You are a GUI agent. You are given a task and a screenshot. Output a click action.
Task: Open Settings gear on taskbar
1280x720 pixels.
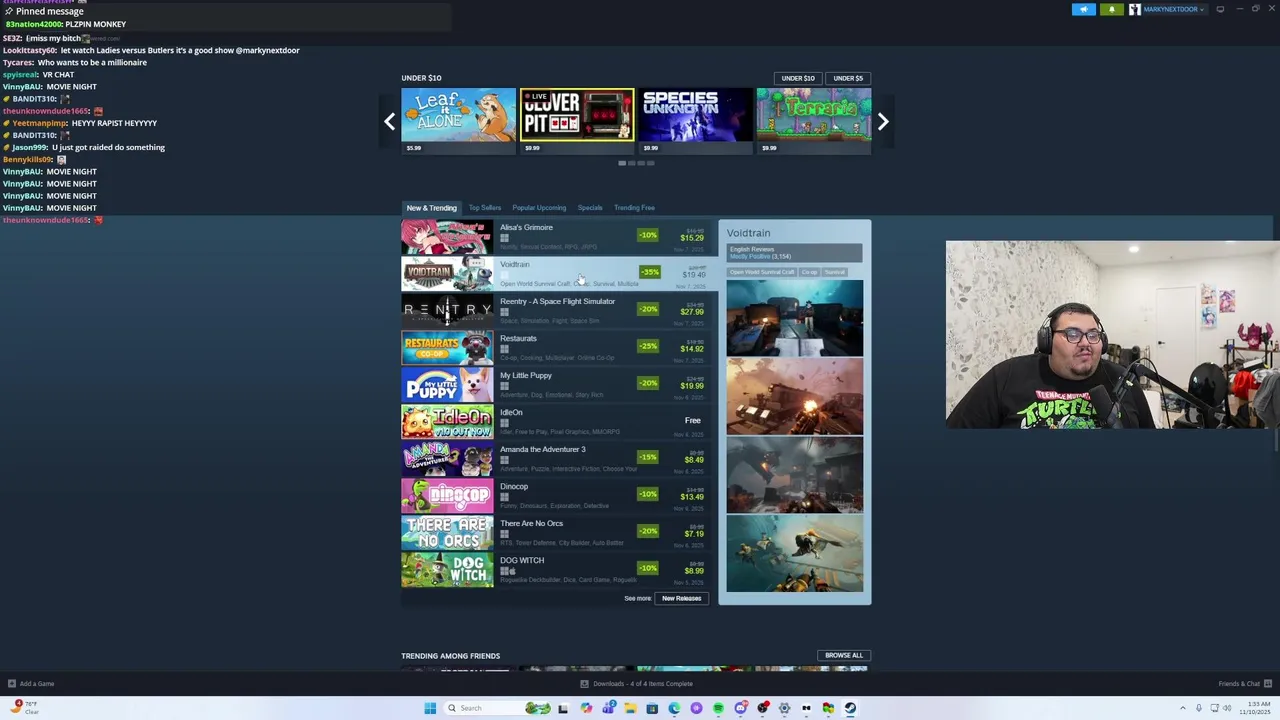click(x=784, y=708)
